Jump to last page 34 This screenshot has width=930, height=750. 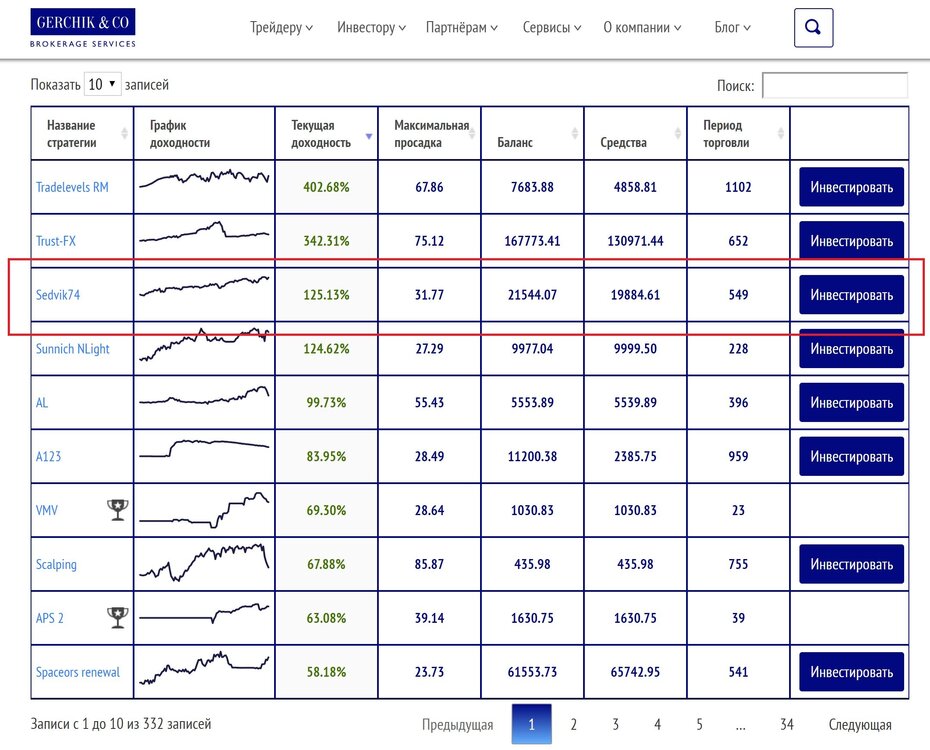click(786, 725)
